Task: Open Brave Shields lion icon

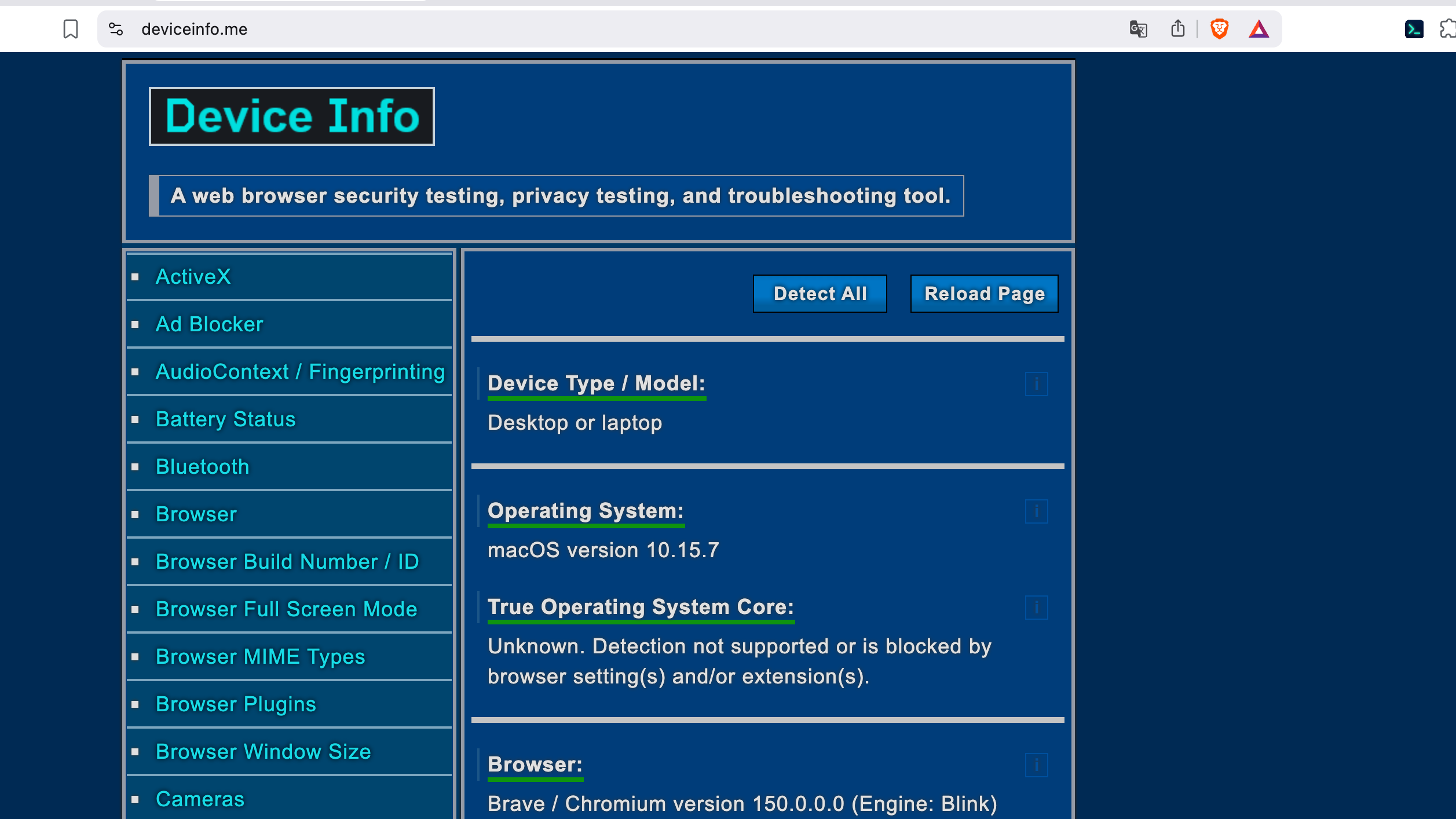Action: point(1219,29)
